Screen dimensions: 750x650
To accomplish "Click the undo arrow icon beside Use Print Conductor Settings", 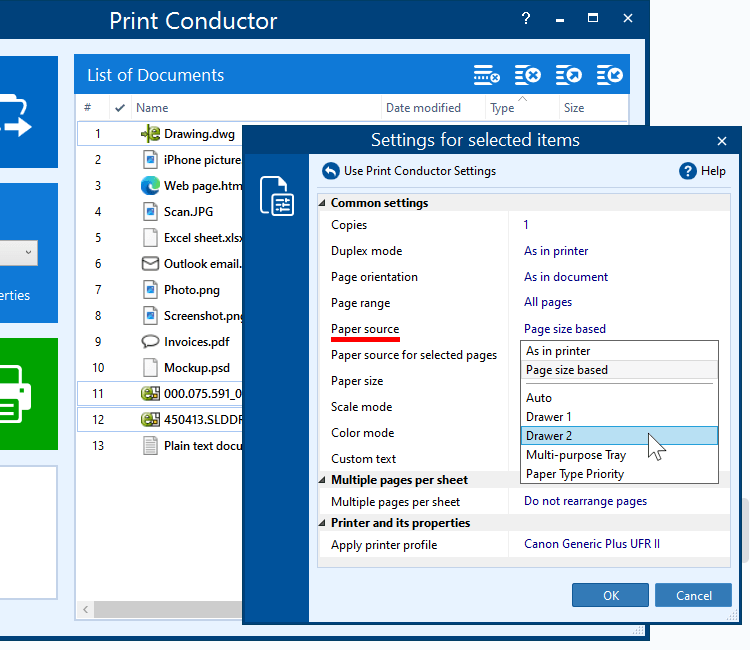I will coord(331,171).
